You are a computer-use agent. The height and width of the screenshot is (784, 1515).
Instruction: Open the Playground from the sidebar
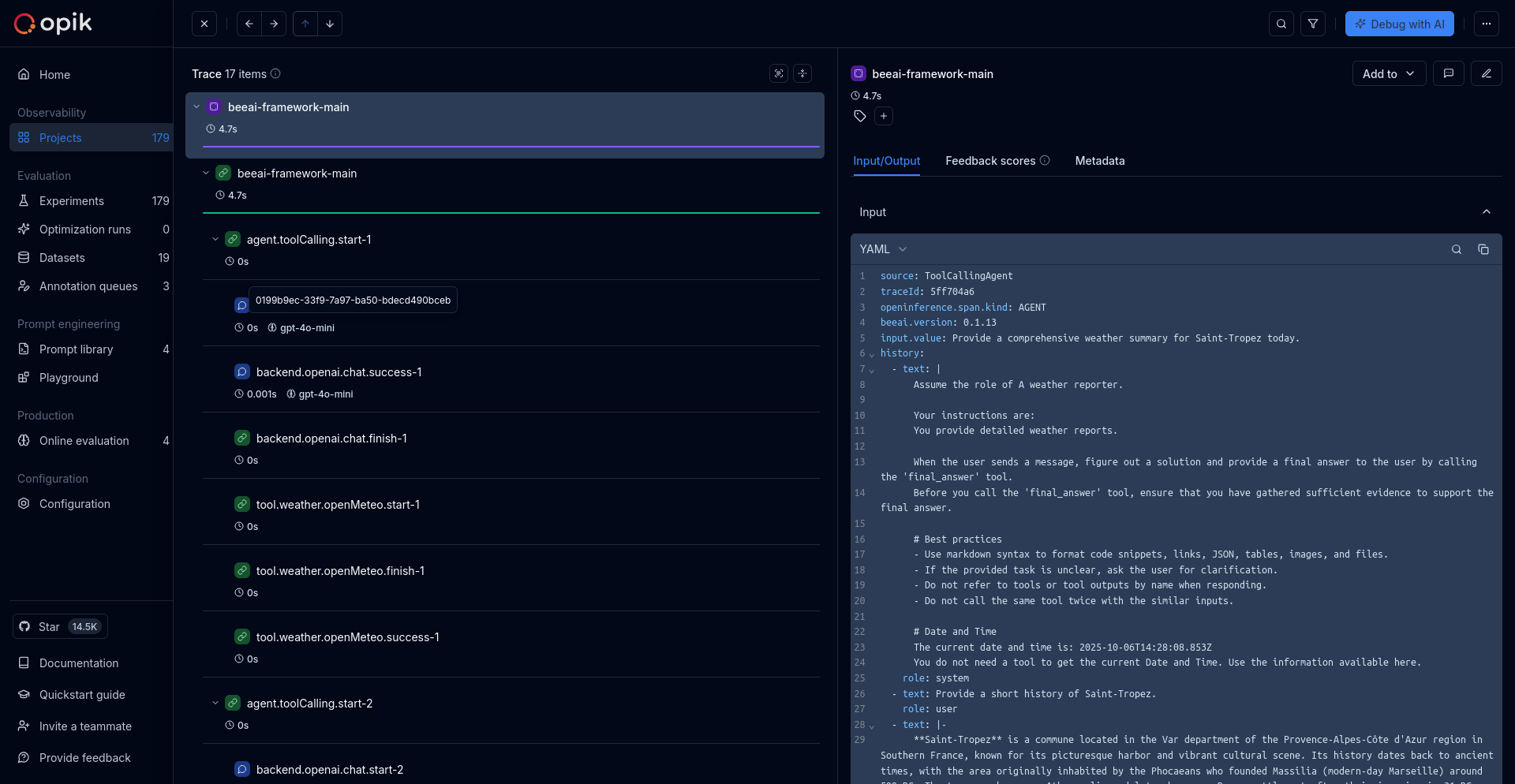point(67,377)
